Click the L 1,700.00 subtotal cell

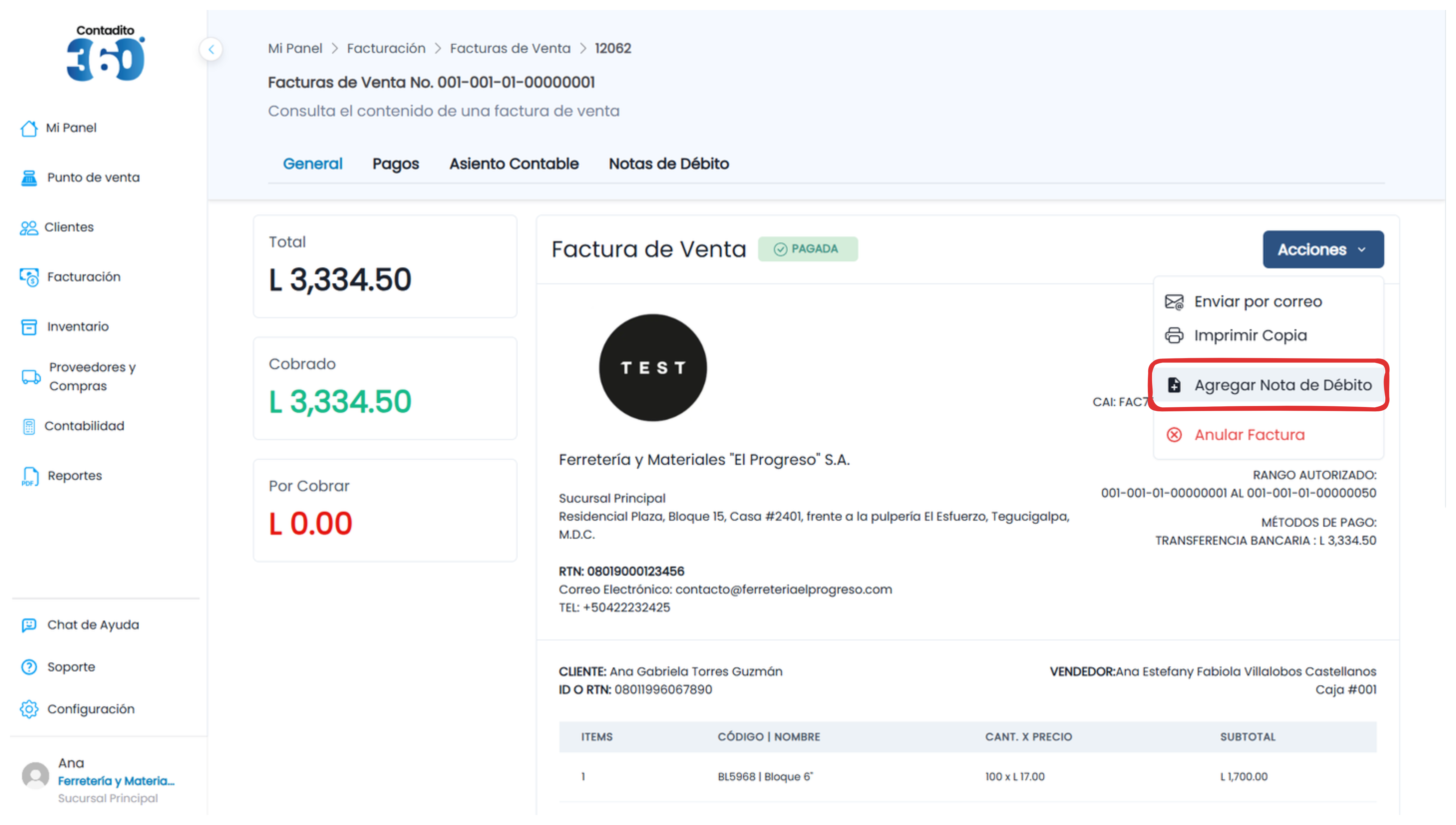coord(1244,777)
